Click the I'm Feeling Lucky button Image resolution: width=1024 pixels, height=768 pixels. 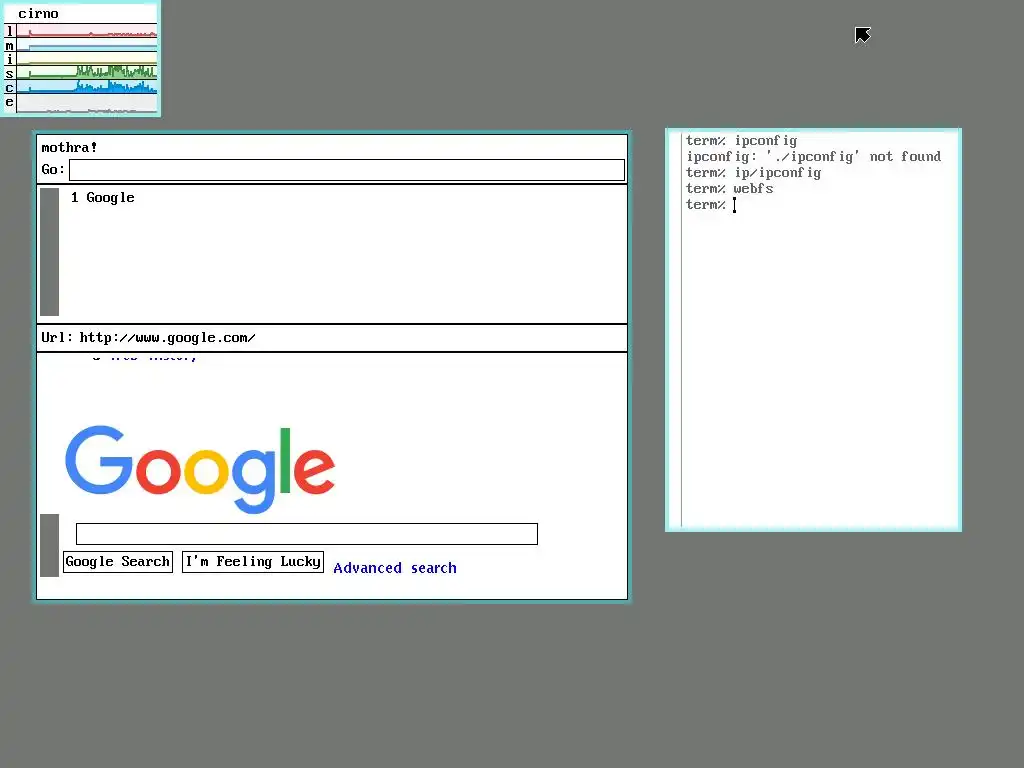coord(253,562)
